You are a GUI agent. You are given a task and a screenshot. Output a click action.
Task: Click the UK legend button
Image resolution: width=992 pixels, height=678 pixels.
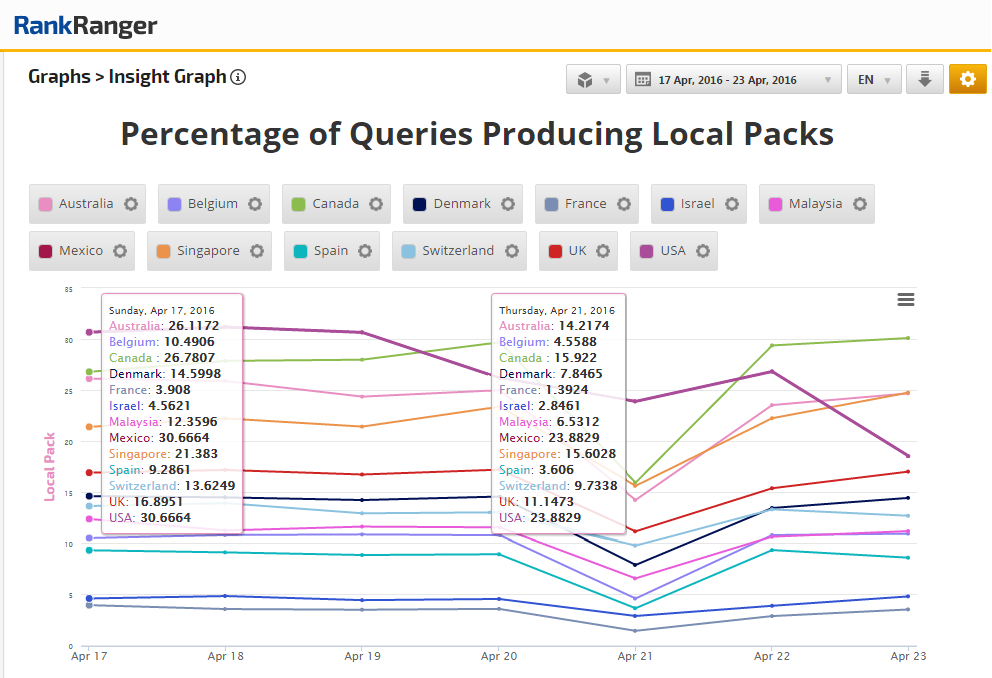[577, 251]
